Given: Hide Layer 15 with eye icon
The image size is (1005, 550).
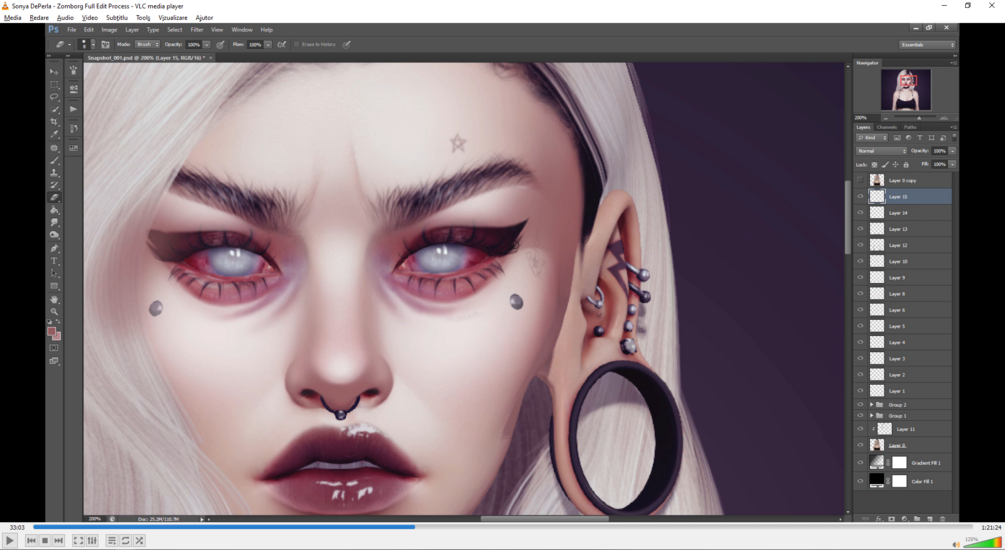Looking at the screenshot, I should [860, 197].
